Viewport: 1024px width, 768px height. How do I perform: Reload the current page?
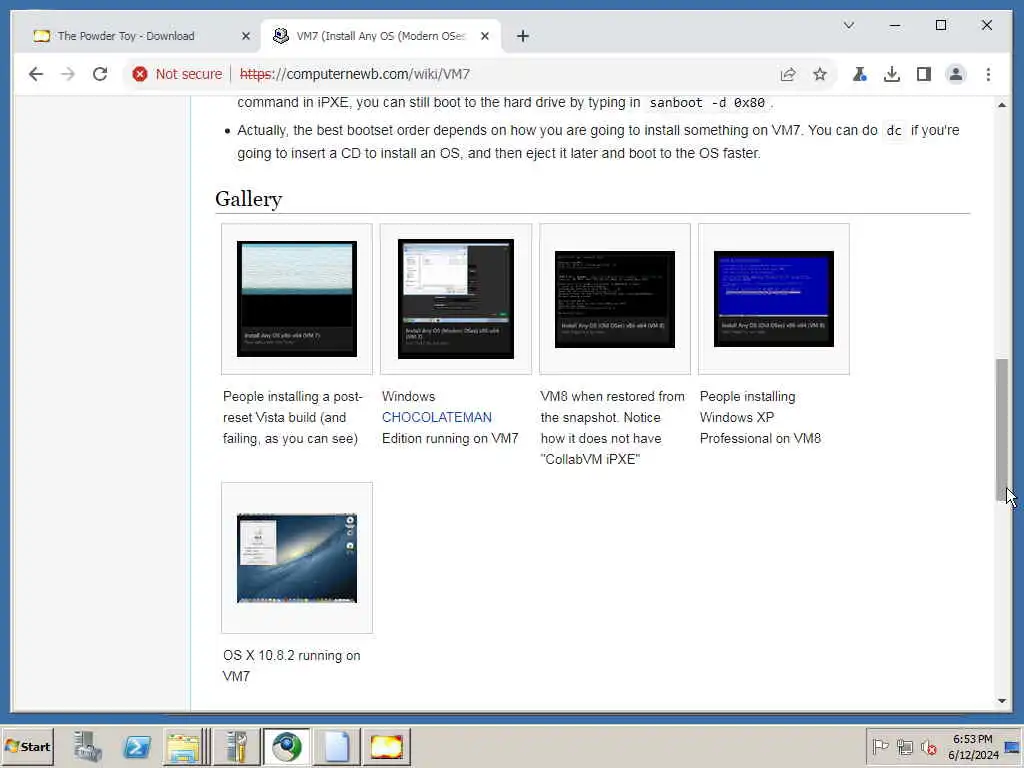100,74
